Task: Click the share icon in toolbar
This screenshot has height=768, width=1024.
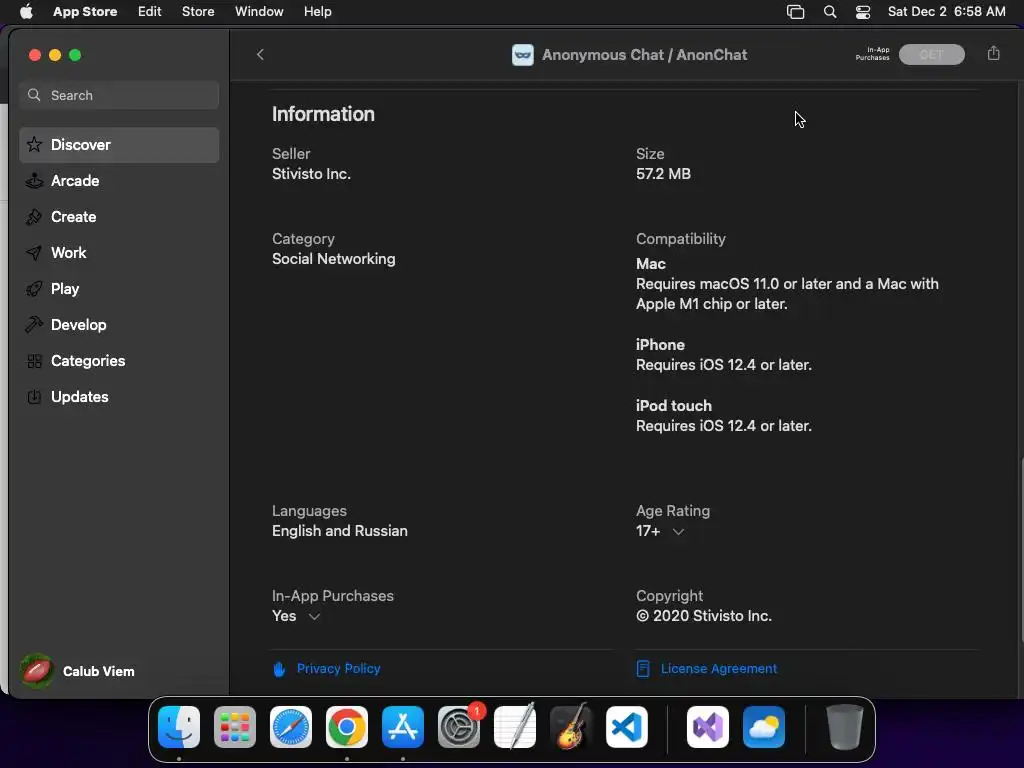Action: click(993, 54)
